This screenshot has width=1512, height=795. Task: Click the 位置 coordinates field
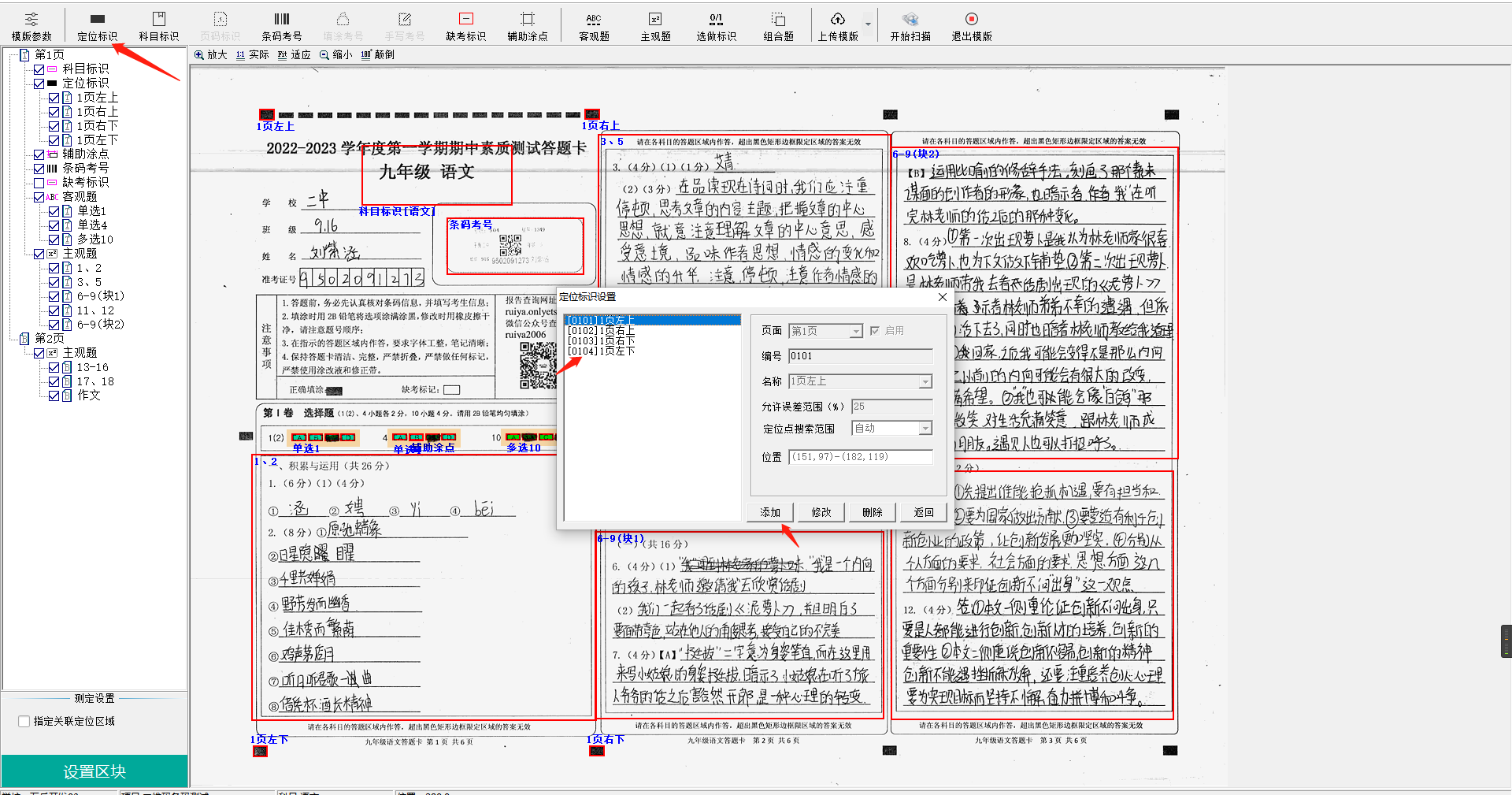pos(861,457)
